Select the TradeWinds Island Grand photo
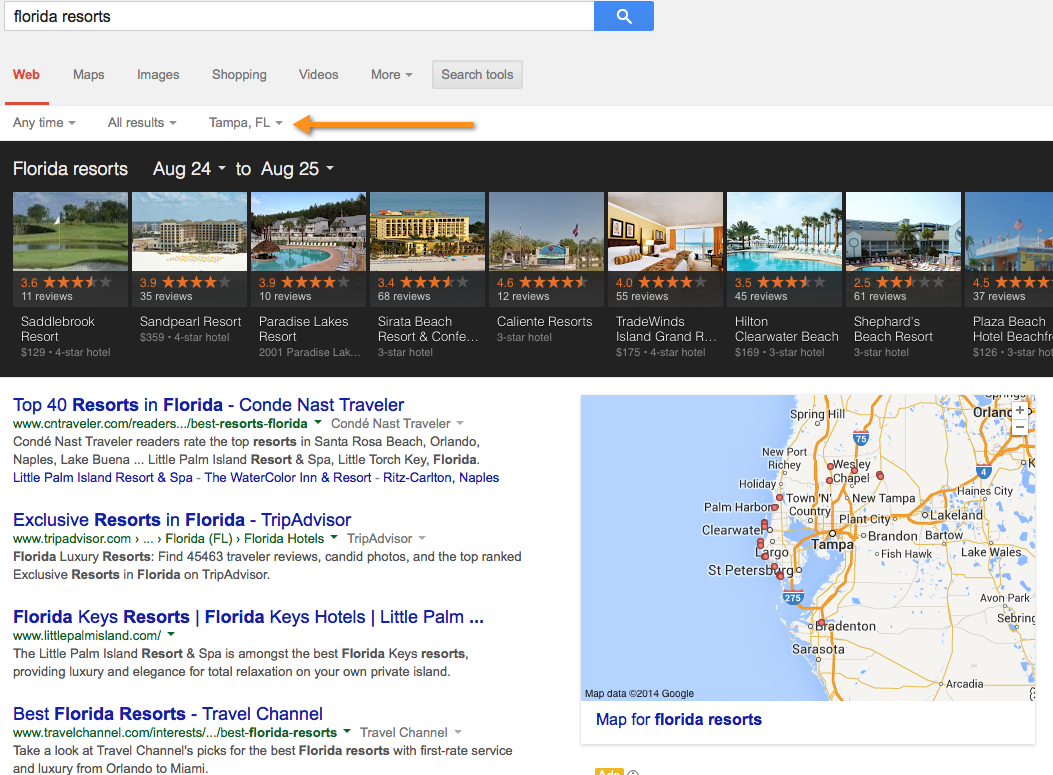 pos(665,231)
